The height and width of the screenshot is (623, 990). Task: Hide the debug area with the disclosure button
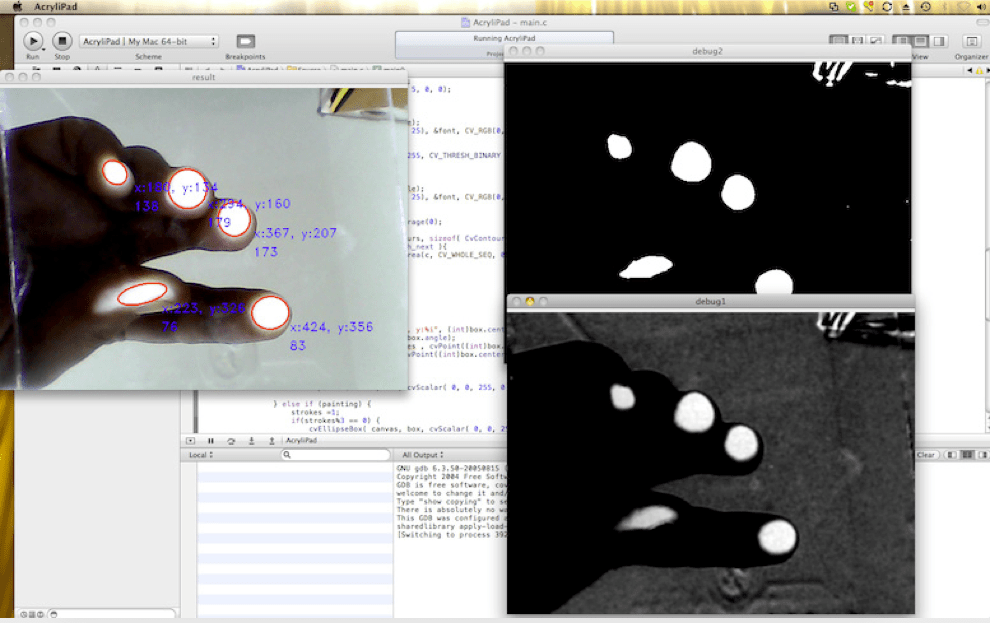point(191,440)
